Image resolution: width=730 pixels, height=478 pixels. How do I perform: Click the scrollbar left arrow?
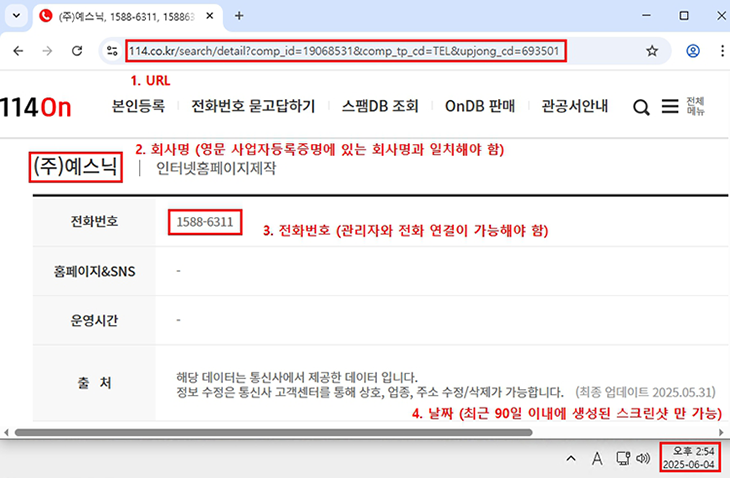pos(6,432)
